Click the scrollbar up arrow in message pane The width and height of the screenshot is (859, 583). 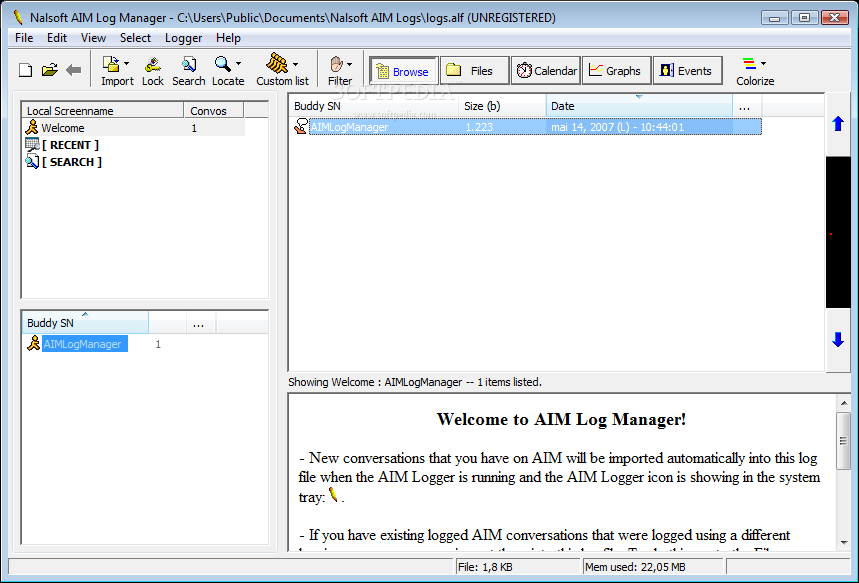[844, 403]
